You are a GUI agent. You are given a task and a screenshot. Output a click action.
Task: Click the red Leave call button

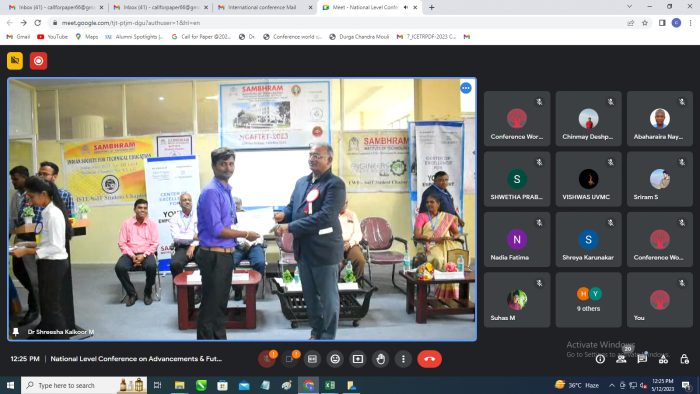(x=429, y=359)
